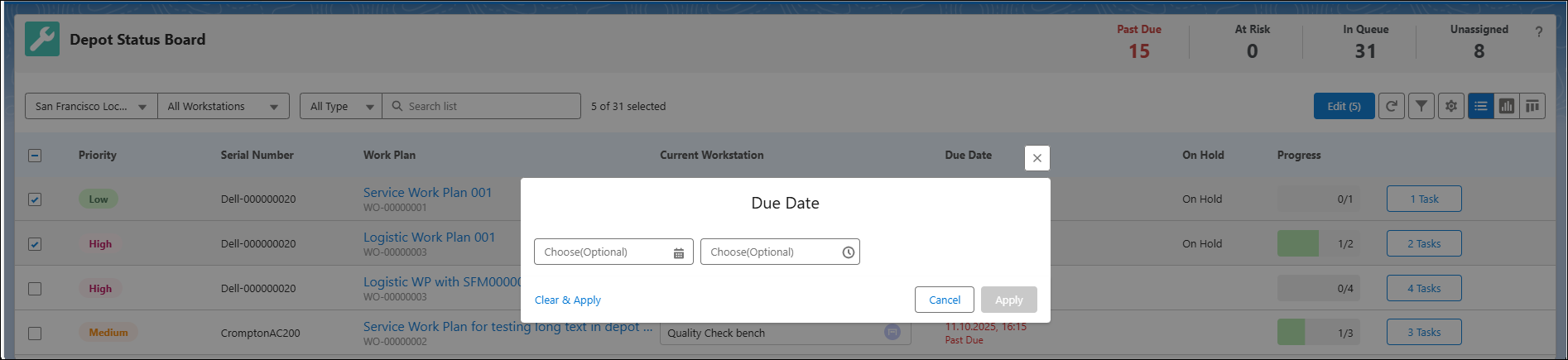Click the At Risk 0 counter
Image resolution: width=1568 pixels, height=360 pixels.
pos(1253,41)
